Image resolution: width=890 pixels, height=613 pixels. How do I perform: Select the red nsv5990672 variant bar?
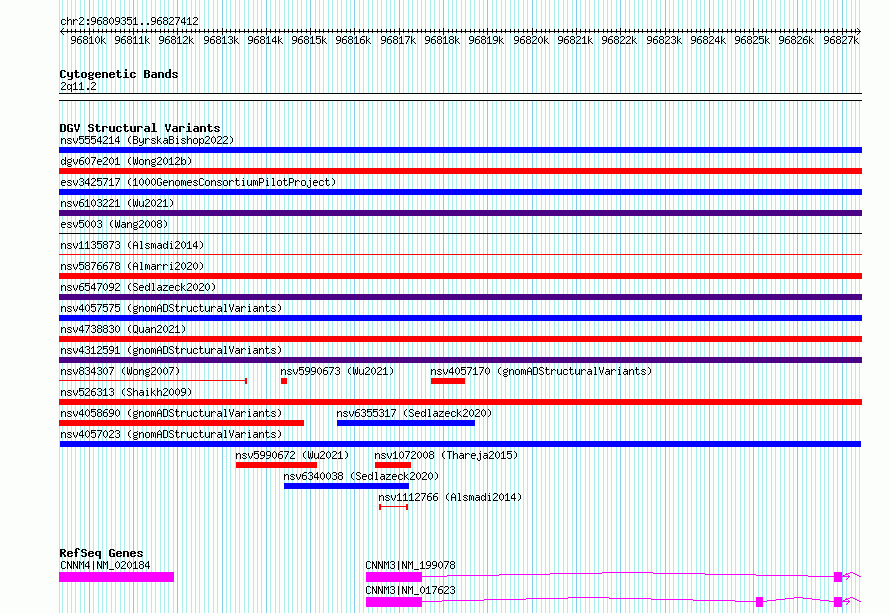(276, 465)
